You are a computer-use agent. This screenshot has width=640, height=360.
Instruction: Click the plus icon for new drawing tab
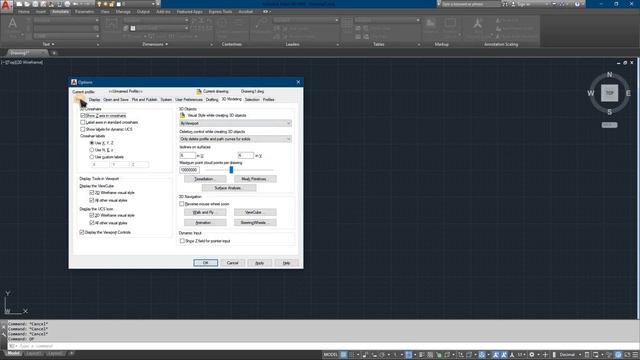tap(53, 53)
